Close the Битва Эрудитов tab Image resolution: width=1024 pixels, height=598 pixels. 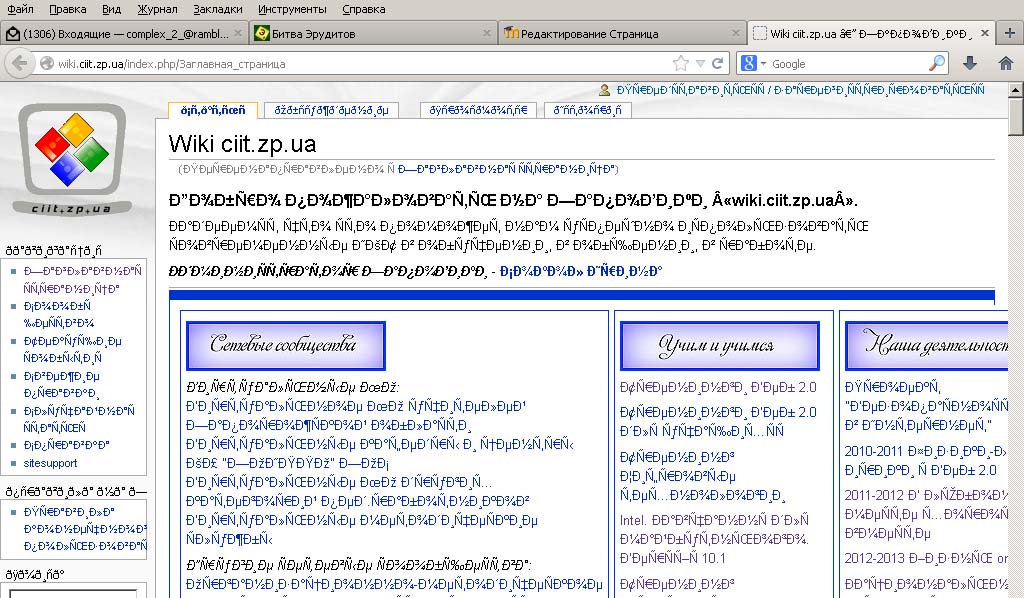coord(487,33)
